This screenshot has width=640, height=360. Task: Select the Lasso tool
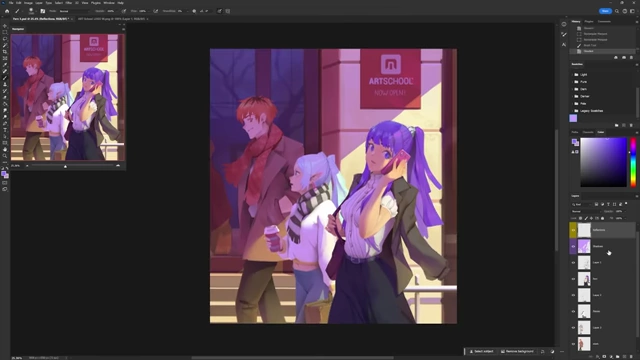pos(5,39)
